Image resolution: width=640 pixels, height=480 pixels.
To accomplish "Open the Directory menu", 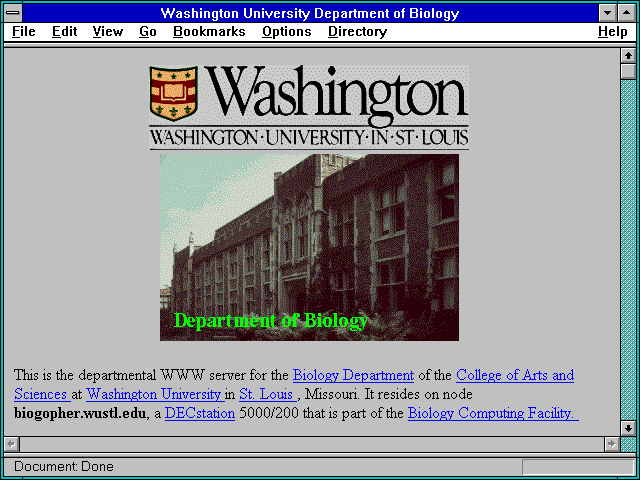I will 357,31.
